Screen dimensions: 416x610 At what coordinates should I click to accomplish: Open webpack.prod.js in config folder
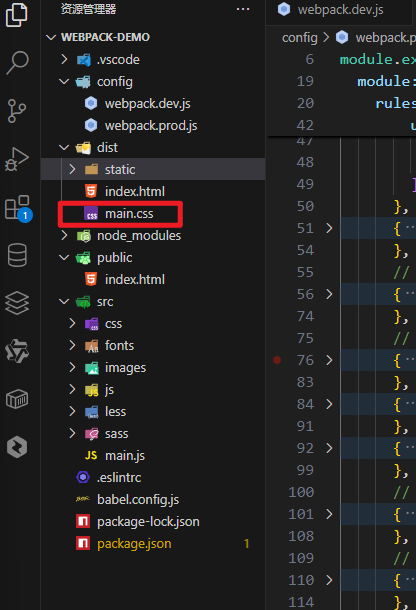[x=153, y=126]
